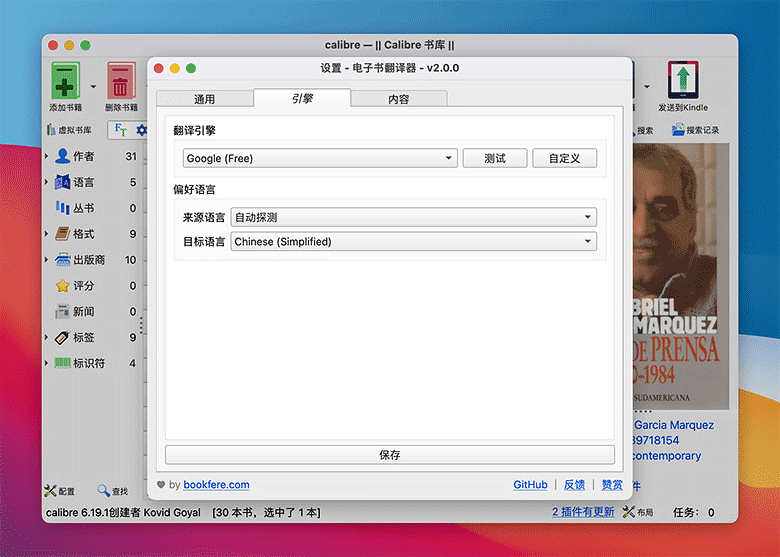The width and height of the screenshot is (780, 557).
Task: Select the Rating (评分) star icon
Action: (63, 285)
